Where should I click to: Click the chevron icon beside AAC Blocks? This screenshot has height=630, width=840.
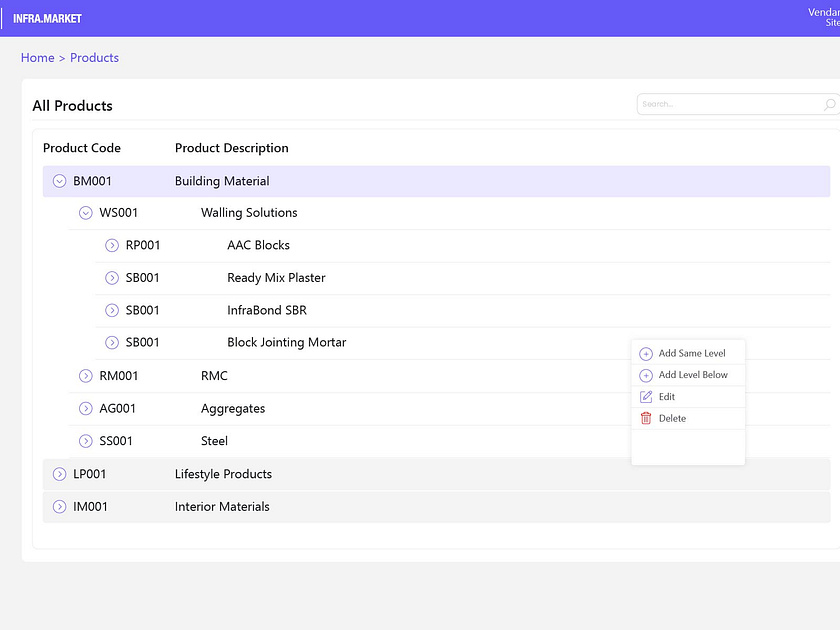111,245
